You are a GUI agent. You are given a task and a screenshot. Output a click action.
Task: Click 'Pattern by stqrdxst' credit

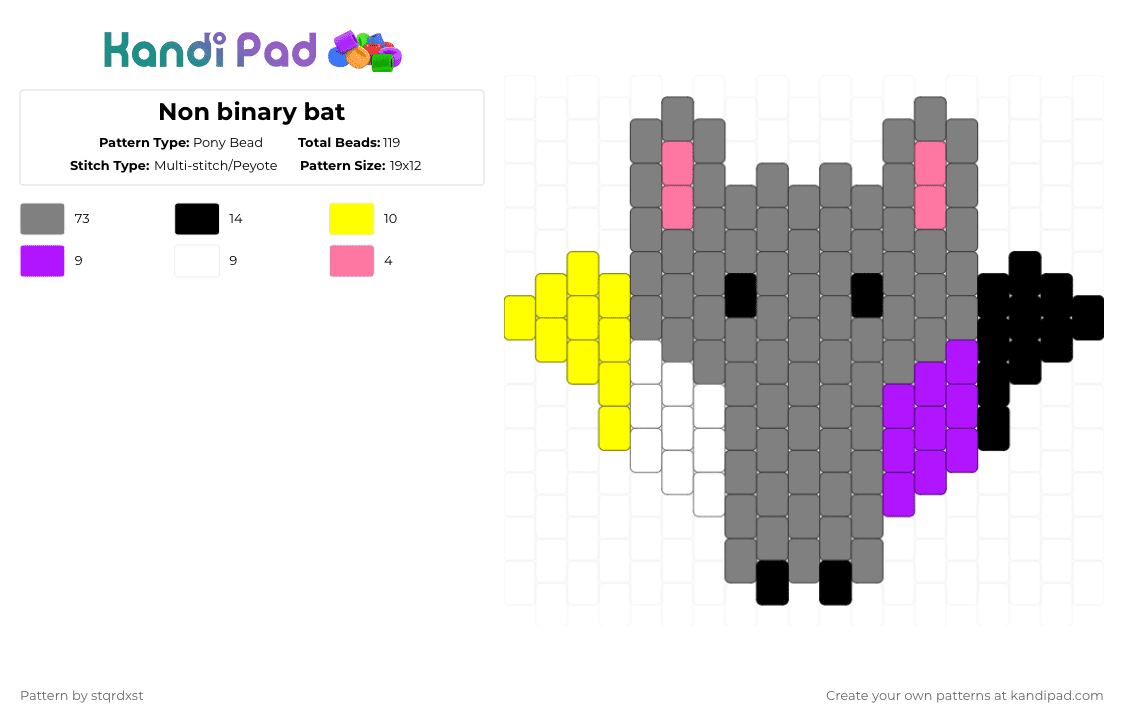82,696
